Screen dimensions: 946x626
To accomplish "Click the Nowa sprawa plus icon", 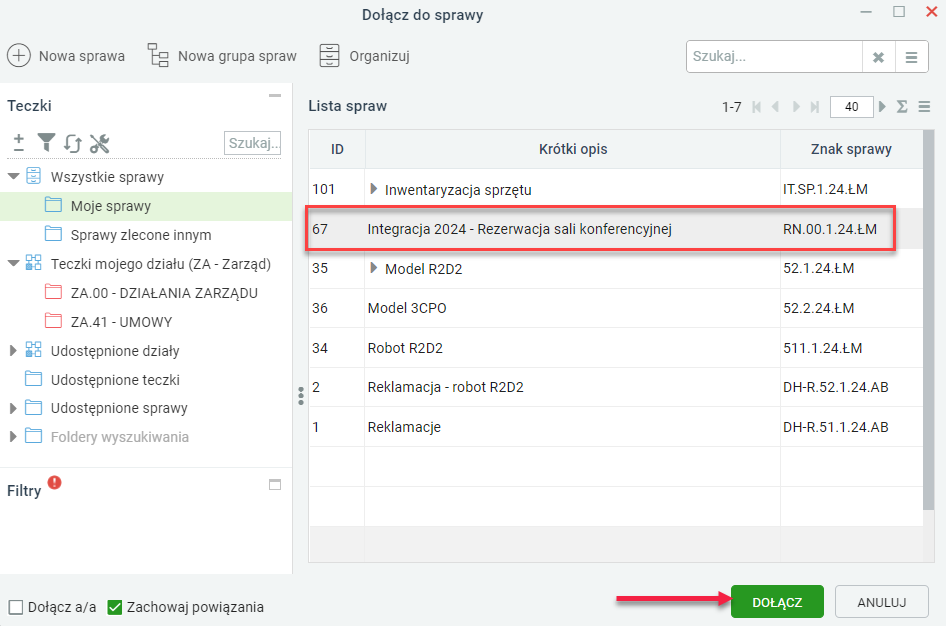I will [19, 55].
